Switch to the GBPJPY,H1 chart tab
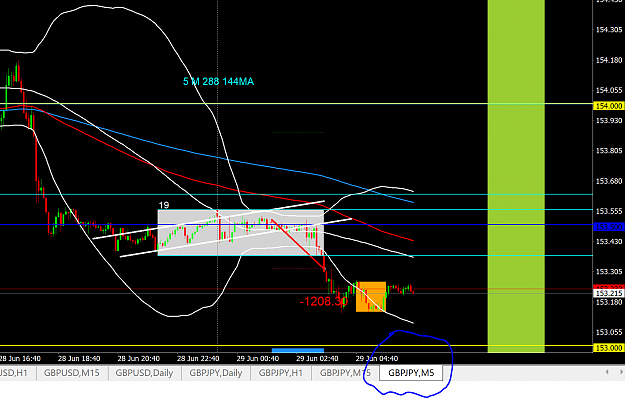The width and height of the screenshot is (625, 398). 281,373
